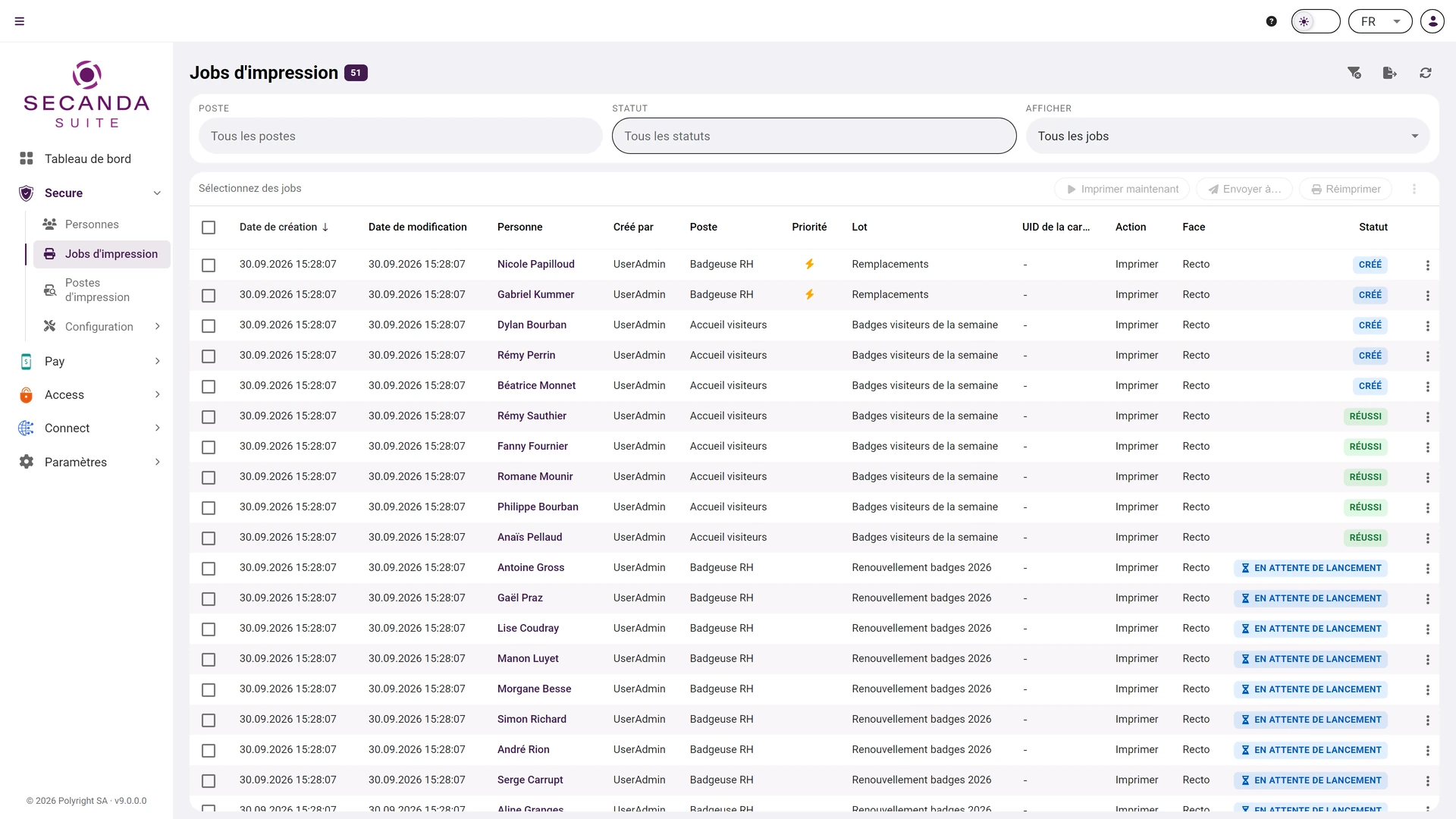
Task: Open row menu for Nicole Papilloud
Action: [x=1428, y=265]
